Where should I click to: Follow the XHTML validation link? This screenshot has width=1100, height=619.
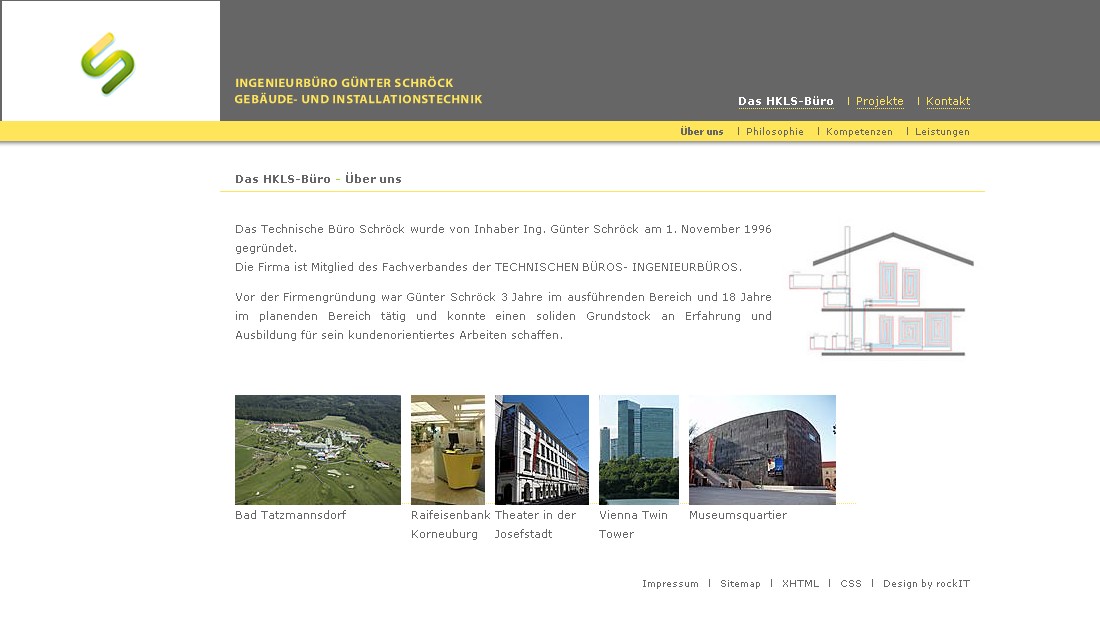coord(800,584)
